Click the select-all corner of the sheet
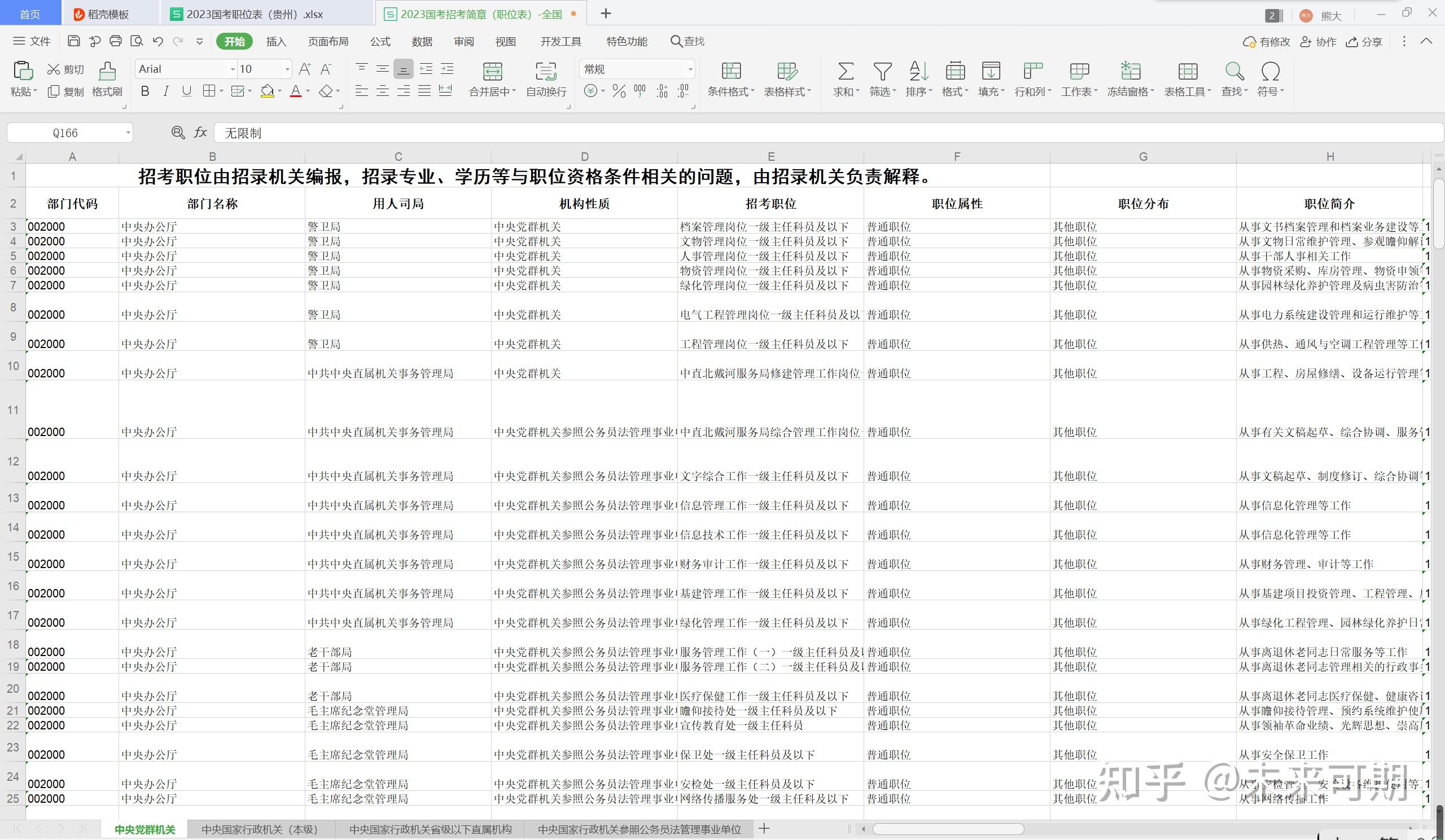 click(x=13, y=156)
